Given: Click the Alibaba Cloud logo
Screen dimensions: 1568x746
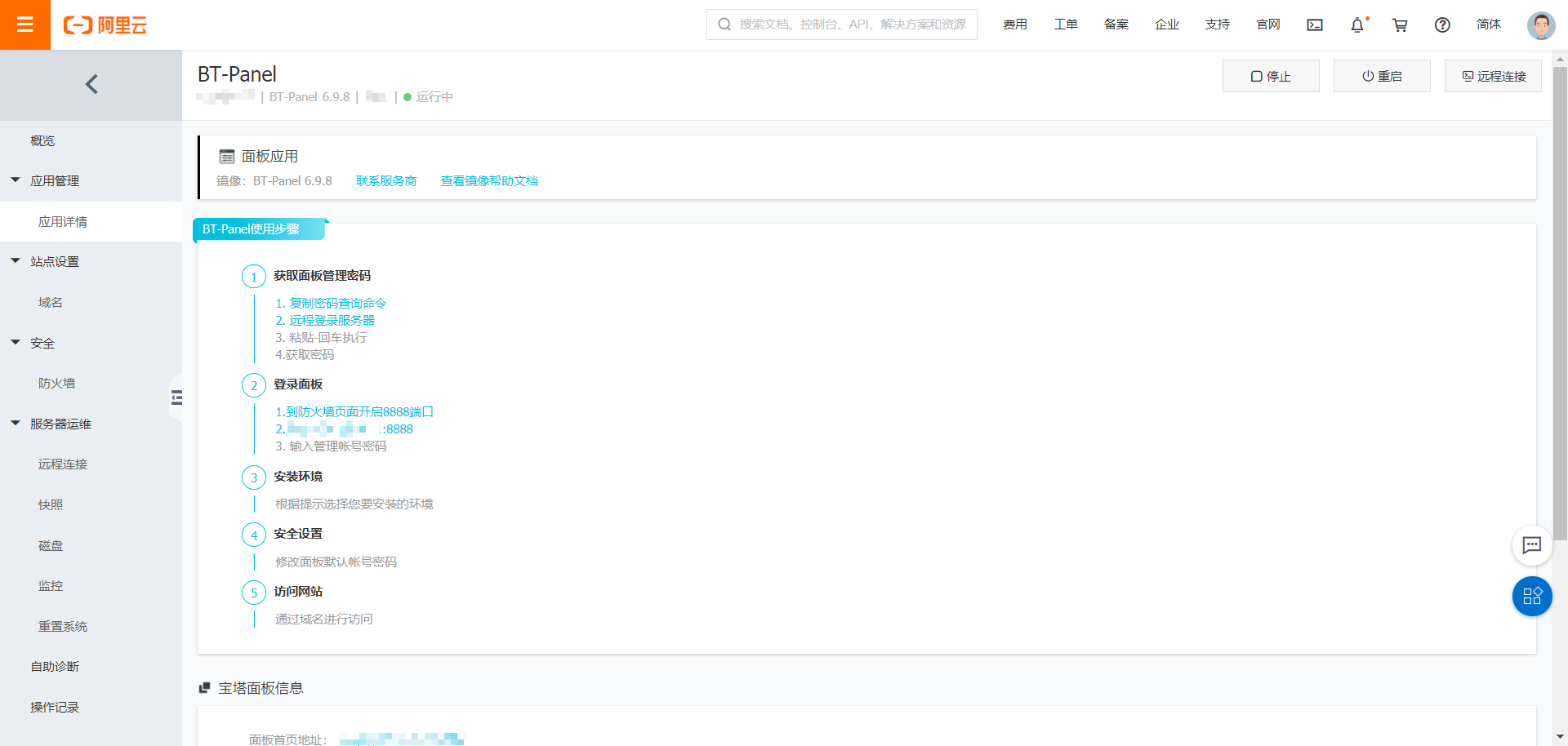Looking at the screenshot, I should (105, 25).
